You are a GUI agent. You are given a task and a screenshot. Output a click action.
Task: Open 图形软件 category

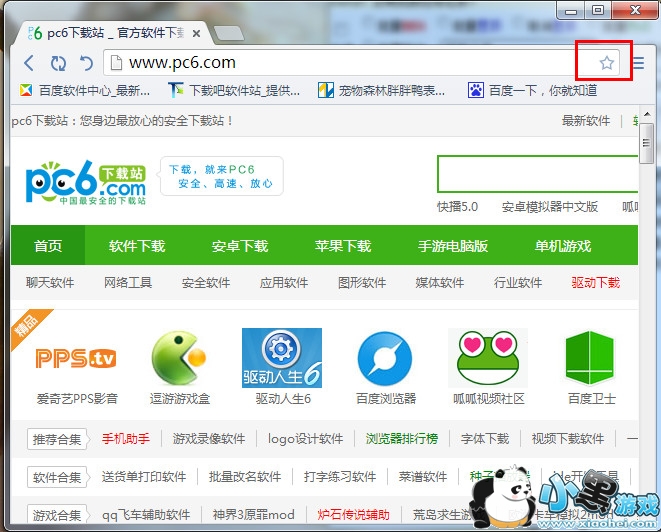(x=362, y=282)
